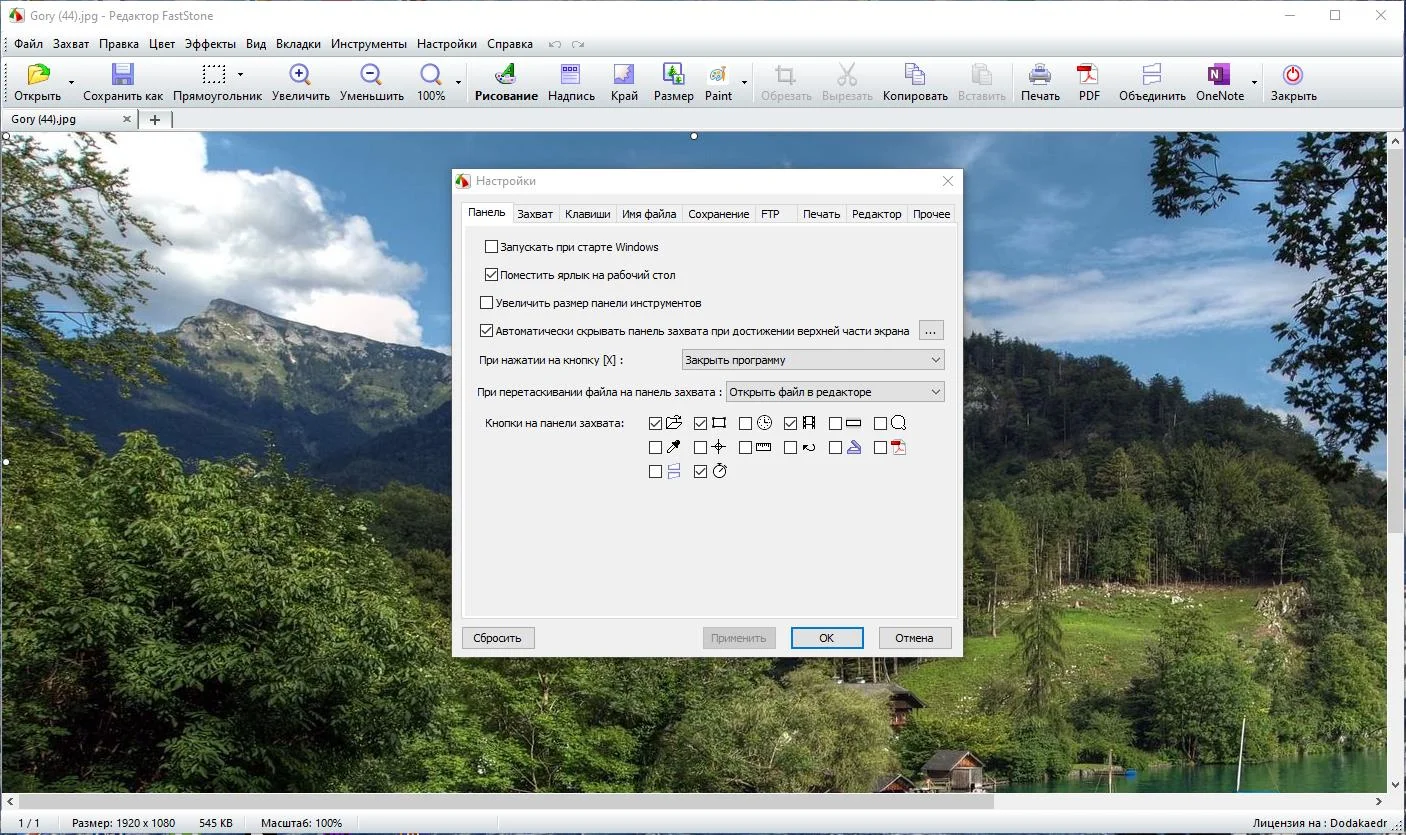Expand the Открыть toolbar dropdown arrow

pyautogui.click(x=71, y=83)
